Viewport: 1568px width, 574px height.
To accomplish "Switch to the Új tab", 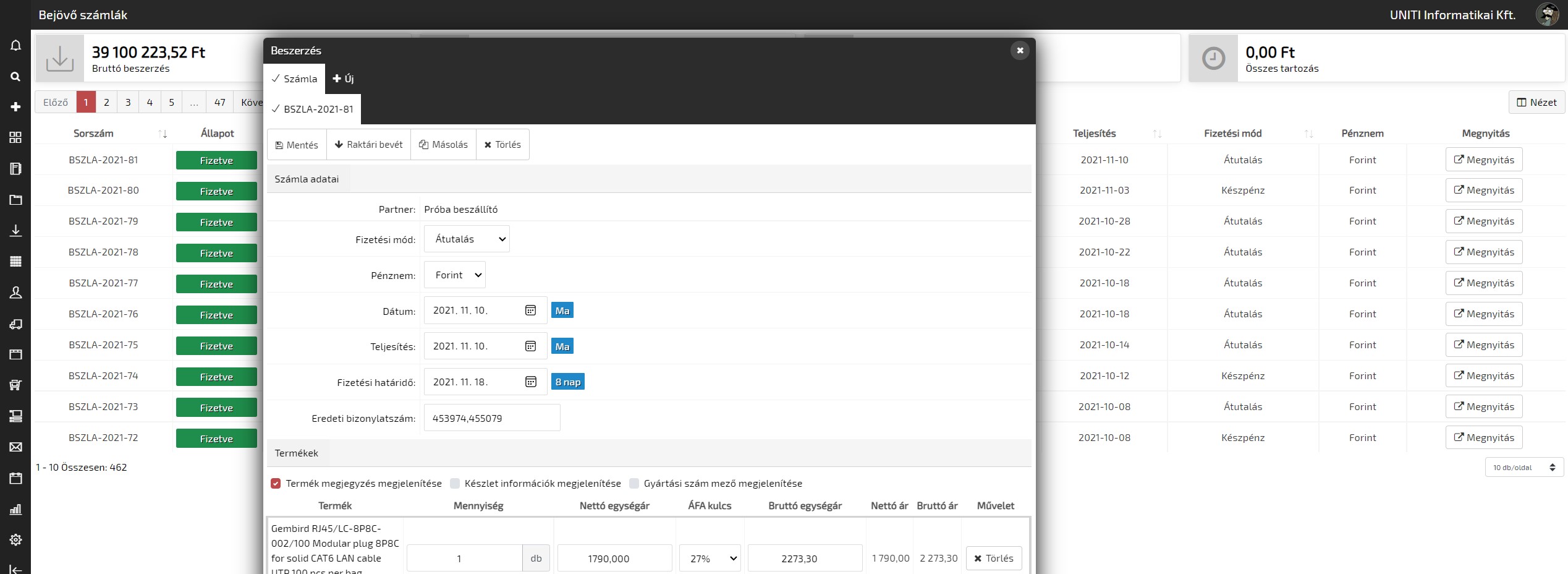I will 343,79.
